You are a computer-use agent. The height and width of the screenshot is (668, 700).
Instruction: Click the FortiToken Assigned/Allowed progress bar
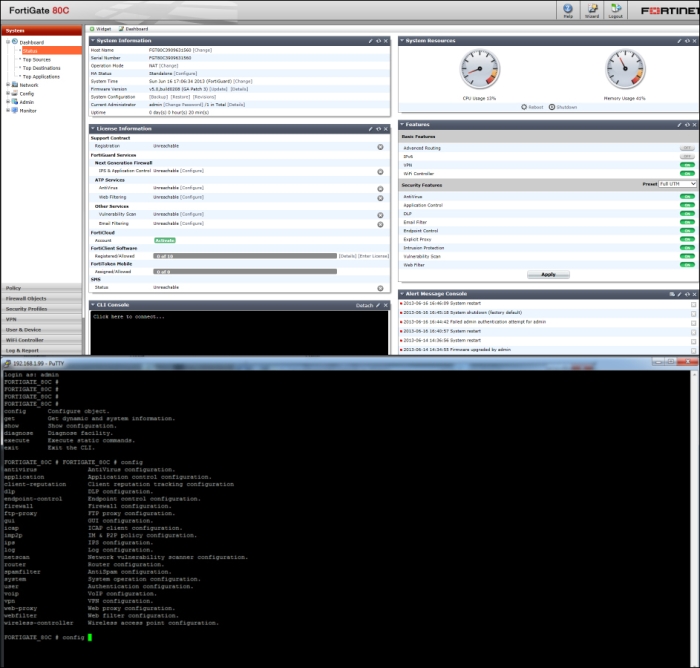click(245, 271)
